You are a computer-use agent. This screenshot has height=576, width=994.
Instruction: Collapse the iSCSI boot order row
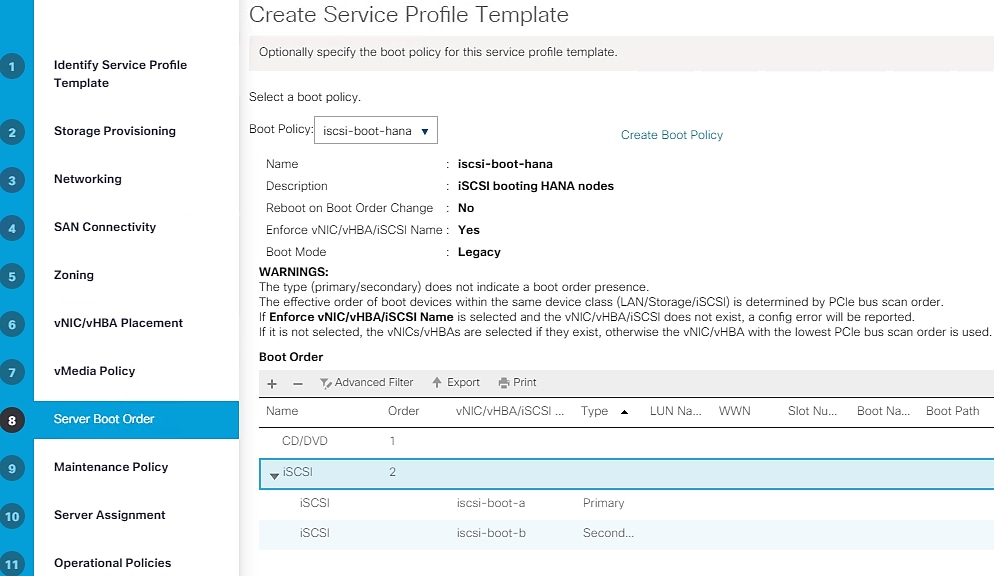[x=274, y=474]
